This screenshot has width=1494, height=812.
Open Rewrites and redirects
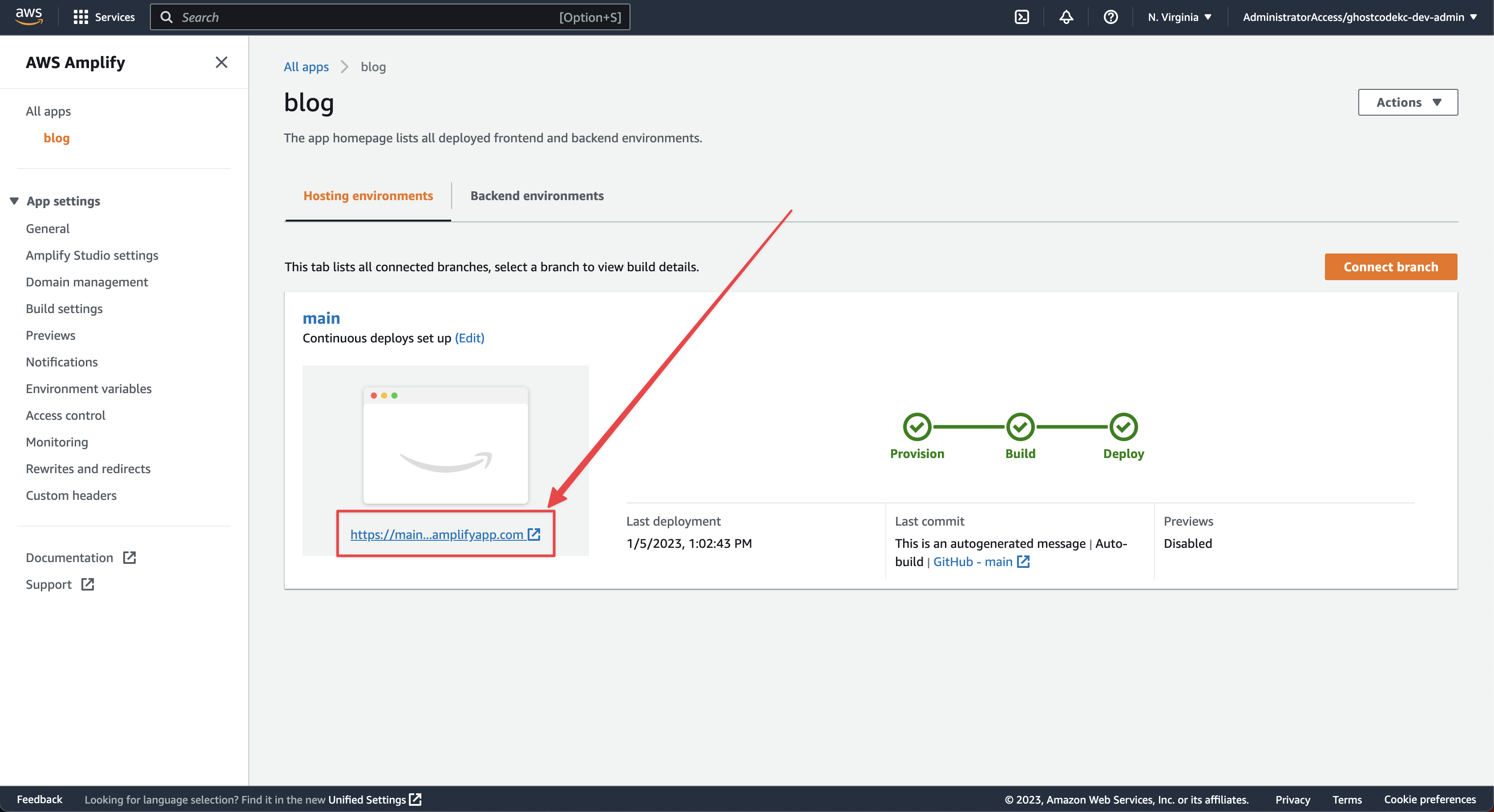coord(88,468)
